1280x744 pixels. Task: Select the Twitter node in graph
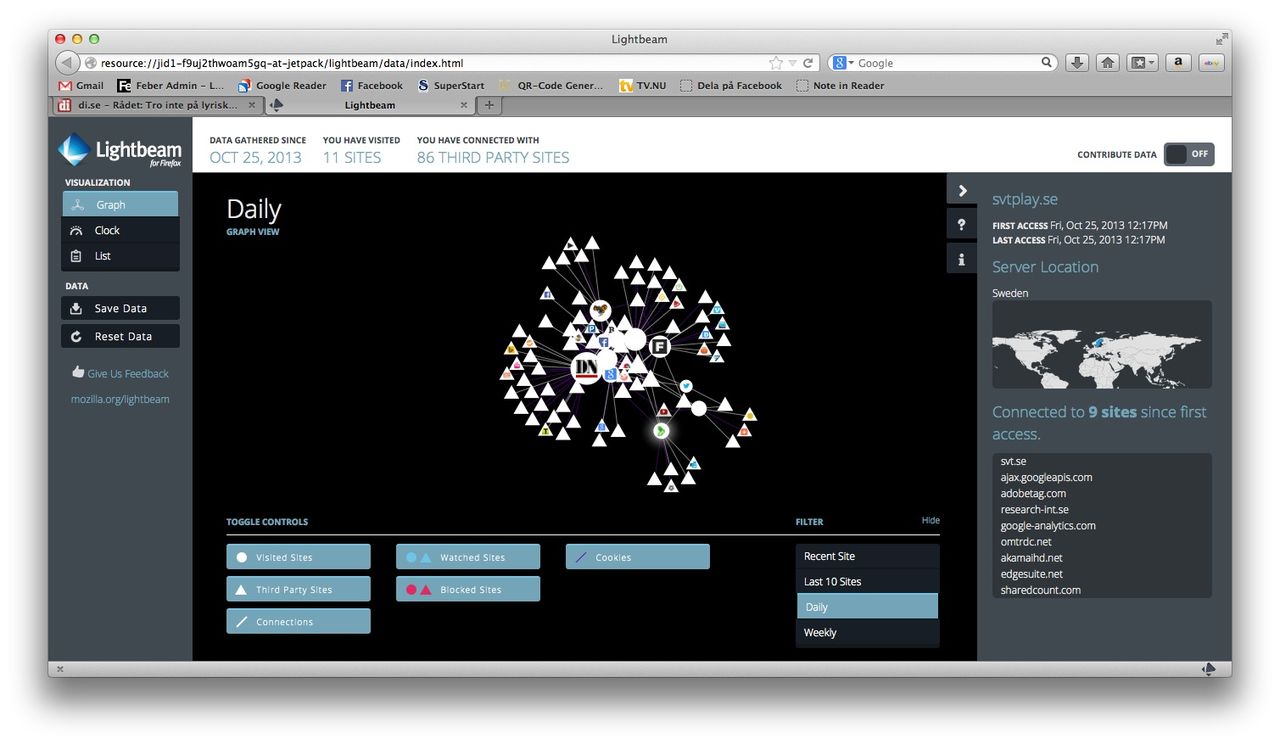(x=686, y=386)
